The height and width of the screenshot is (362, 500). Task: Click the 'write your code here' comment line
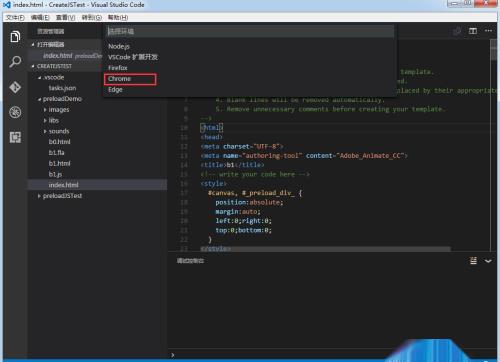255,174
